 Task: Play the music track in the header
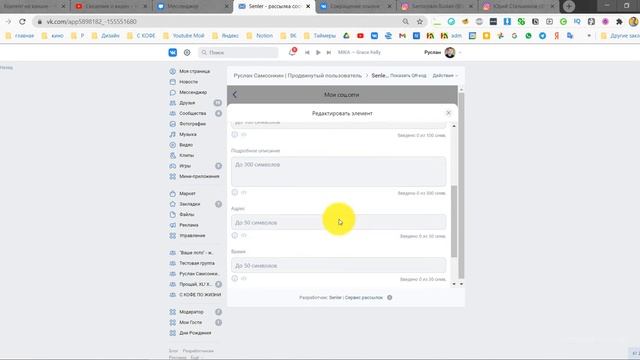[x=318, y=52]
